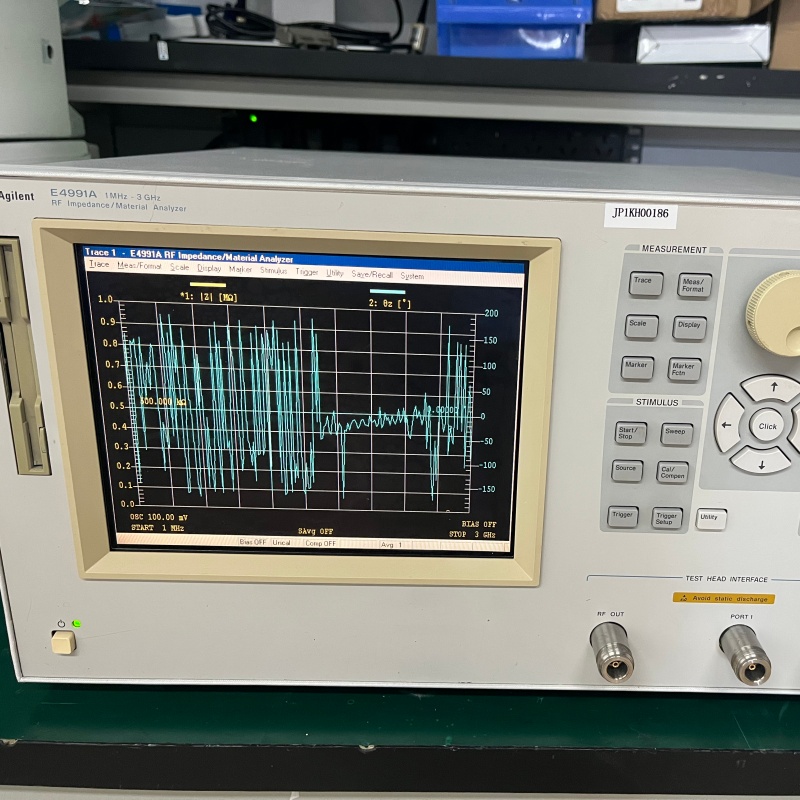800x800 pixels.
Task: Click the STOP 3 GHz readout
Action: 472,534
